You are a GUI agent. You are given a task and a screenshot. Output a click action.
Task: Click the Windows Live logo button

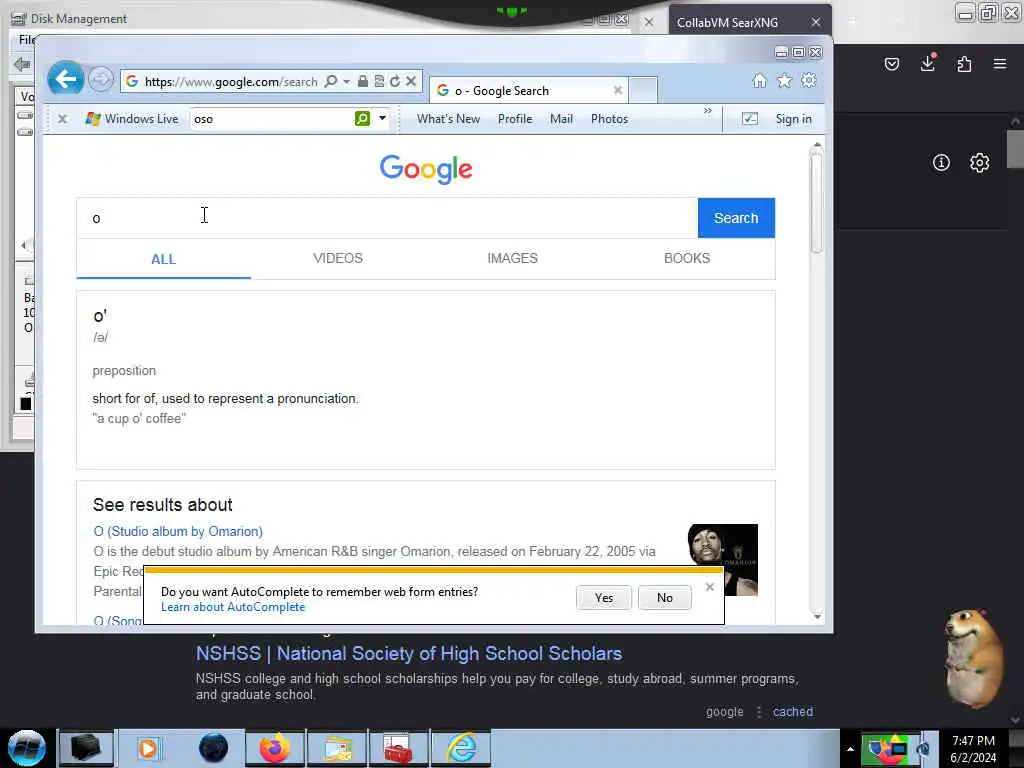pos(131,119)
